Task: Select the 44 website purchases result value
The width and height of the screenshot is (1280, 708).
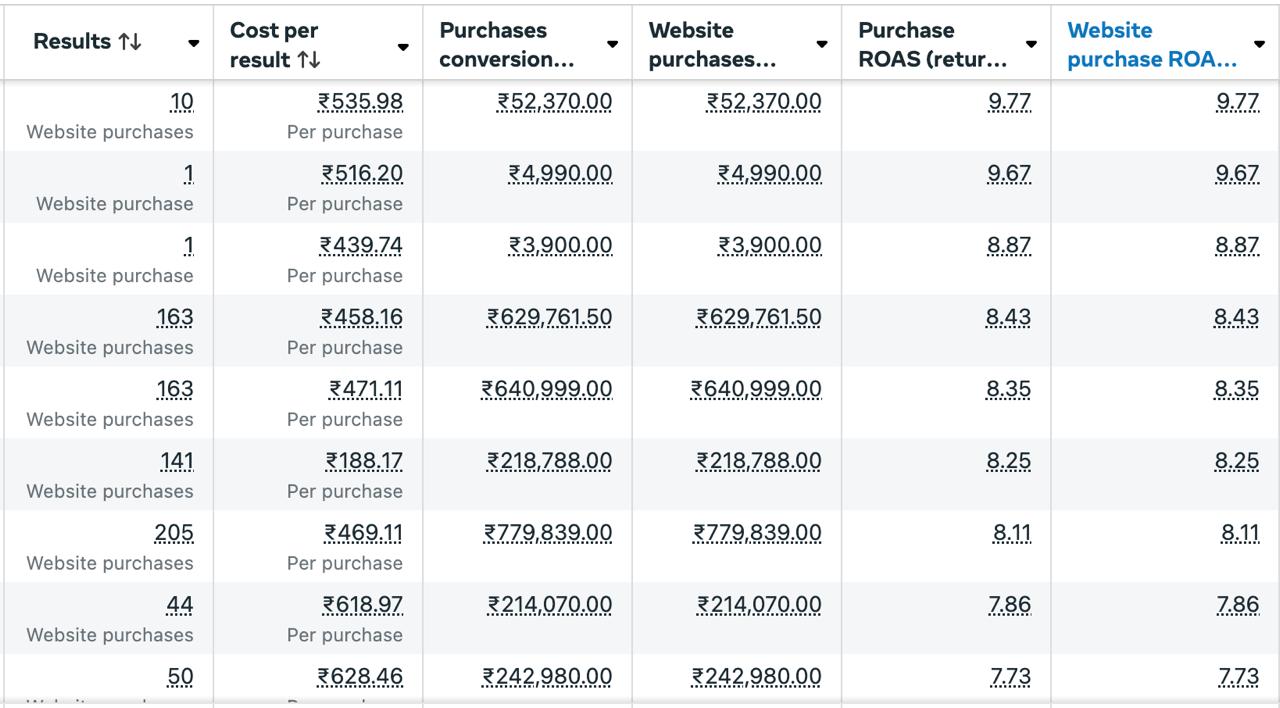Action: pyautogui.click(x=180, y=606)
